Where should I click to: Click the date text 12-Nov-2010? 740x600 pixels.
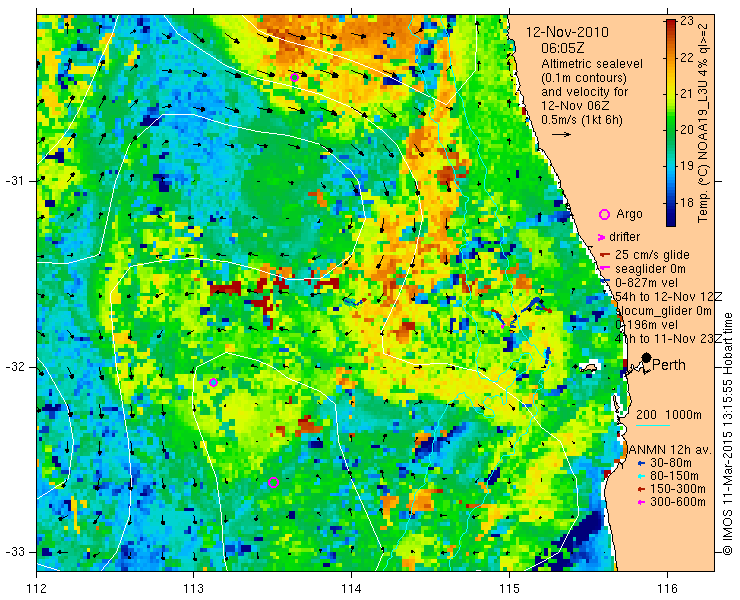567,33
